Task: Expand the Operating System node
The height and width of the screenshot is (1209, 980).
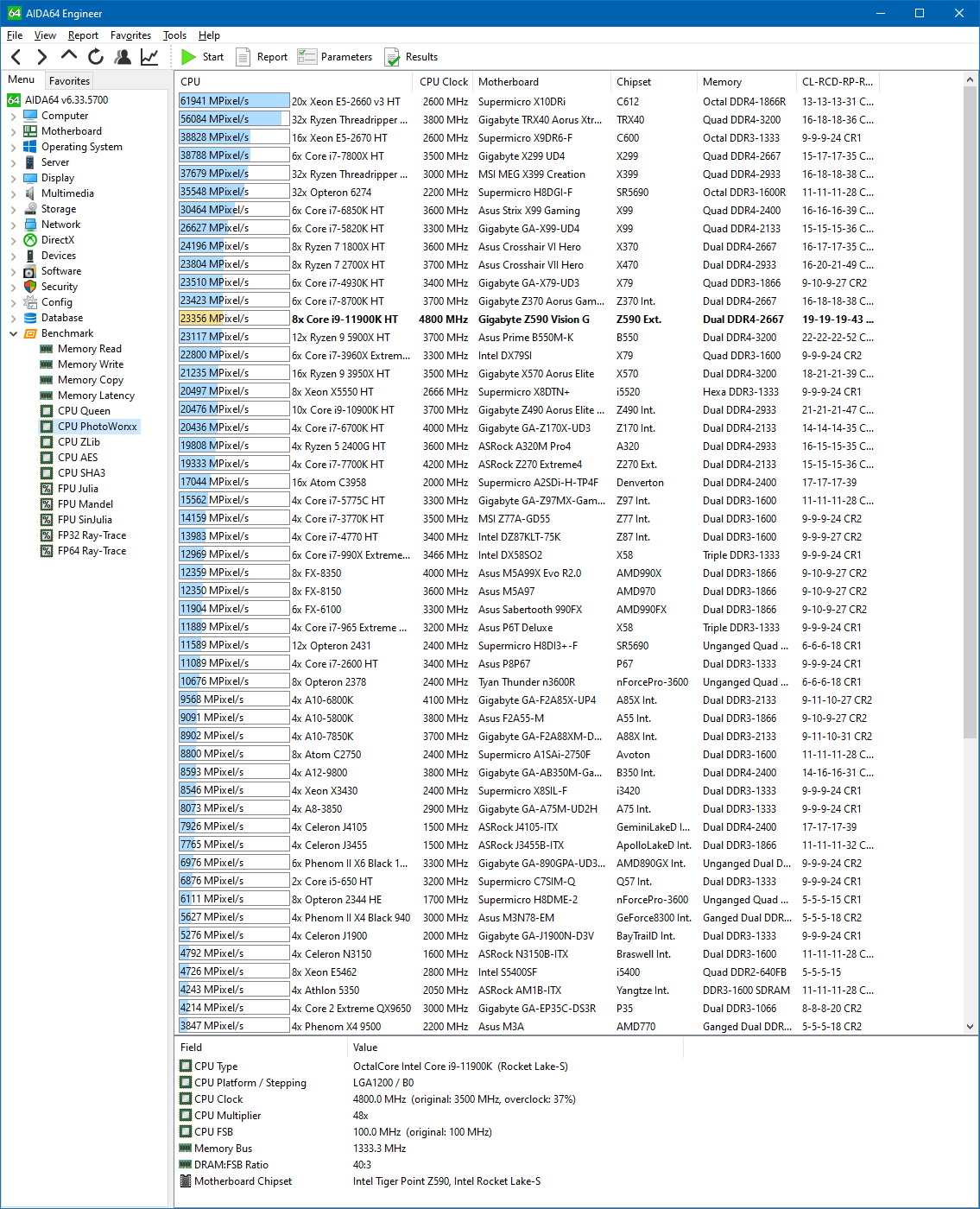Action: (13, 147)
